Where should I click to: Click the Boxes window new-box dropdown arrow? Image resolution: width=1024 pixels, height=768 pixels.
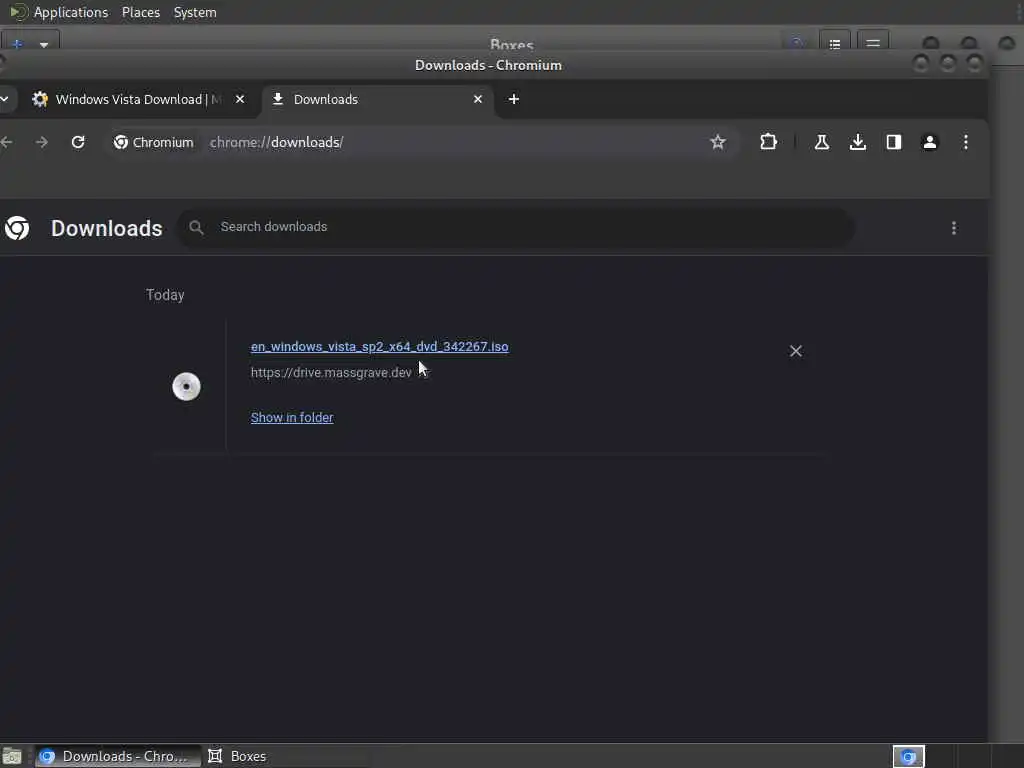click(x=44, y=45)
